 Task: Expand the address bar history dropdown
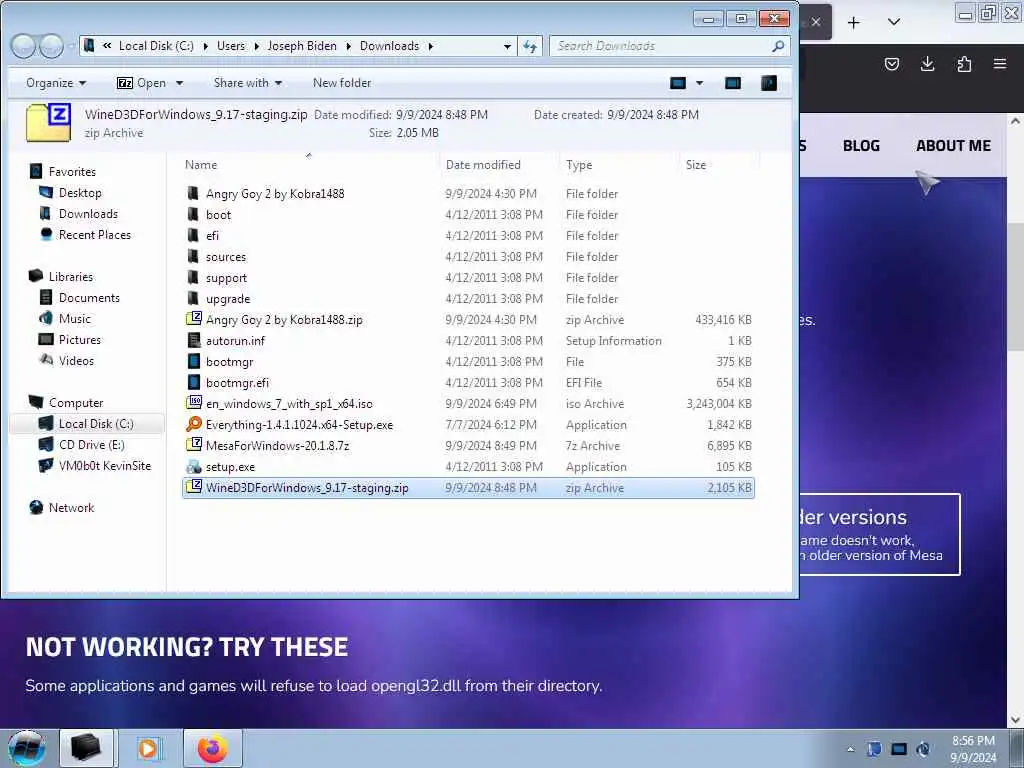[x=507, y=46]
